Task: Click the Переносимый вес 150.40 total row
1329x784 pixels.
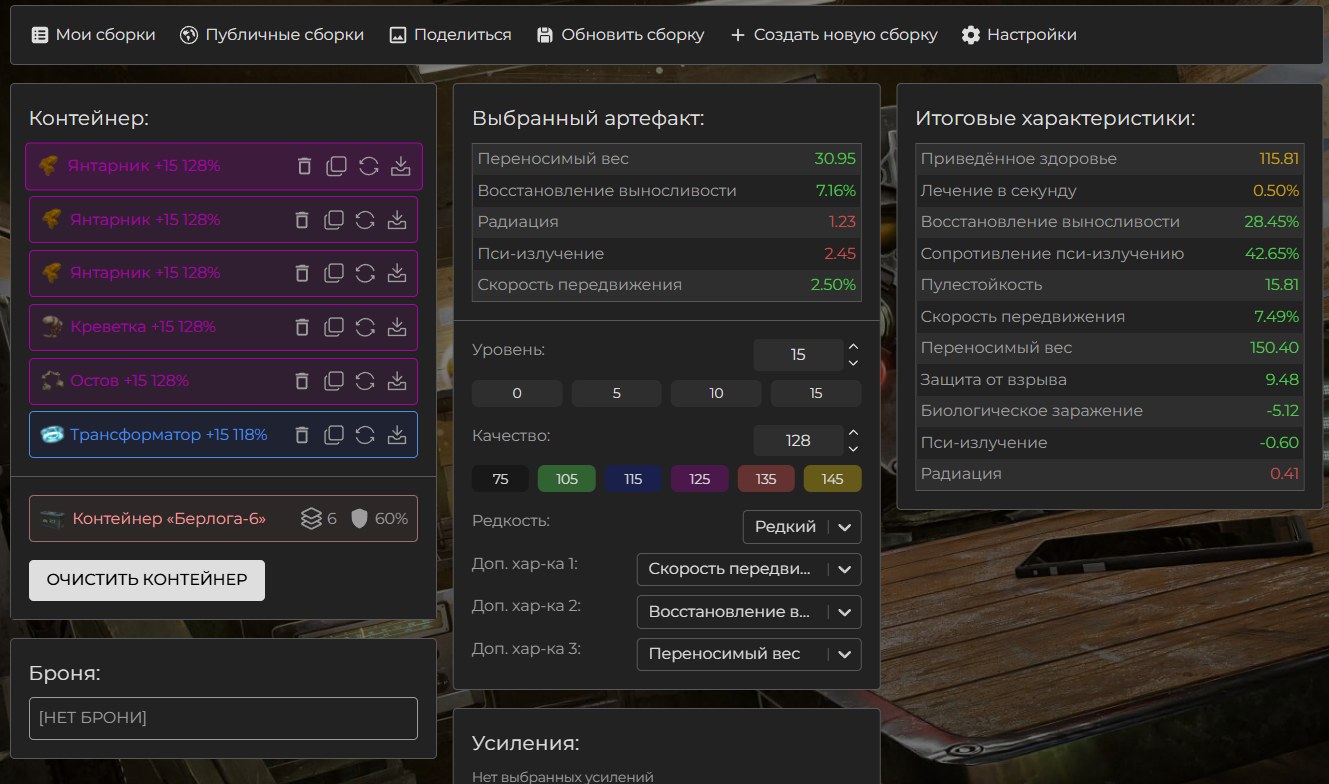Action: coord(1110,348)
